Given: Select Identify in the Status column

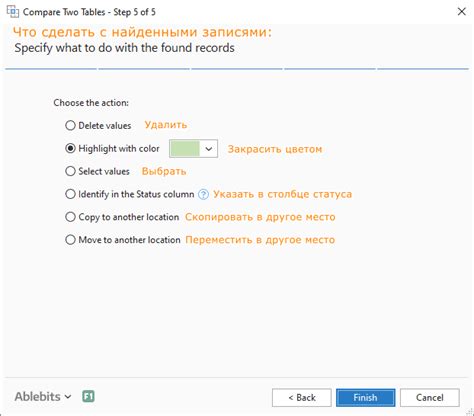Looking at the screenshot, I should 70,194.
